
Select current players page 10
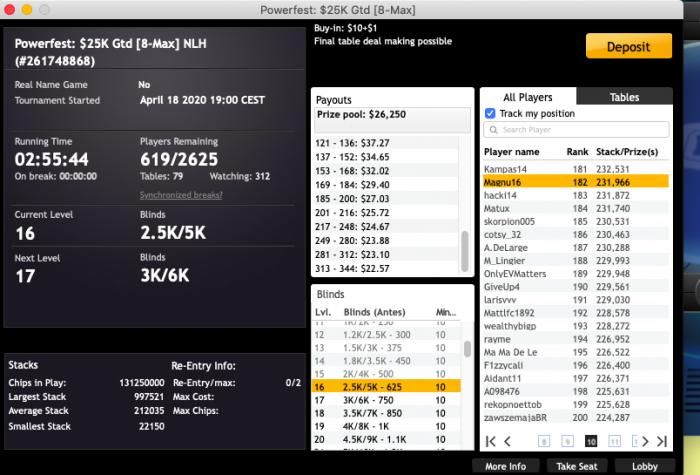591,442
